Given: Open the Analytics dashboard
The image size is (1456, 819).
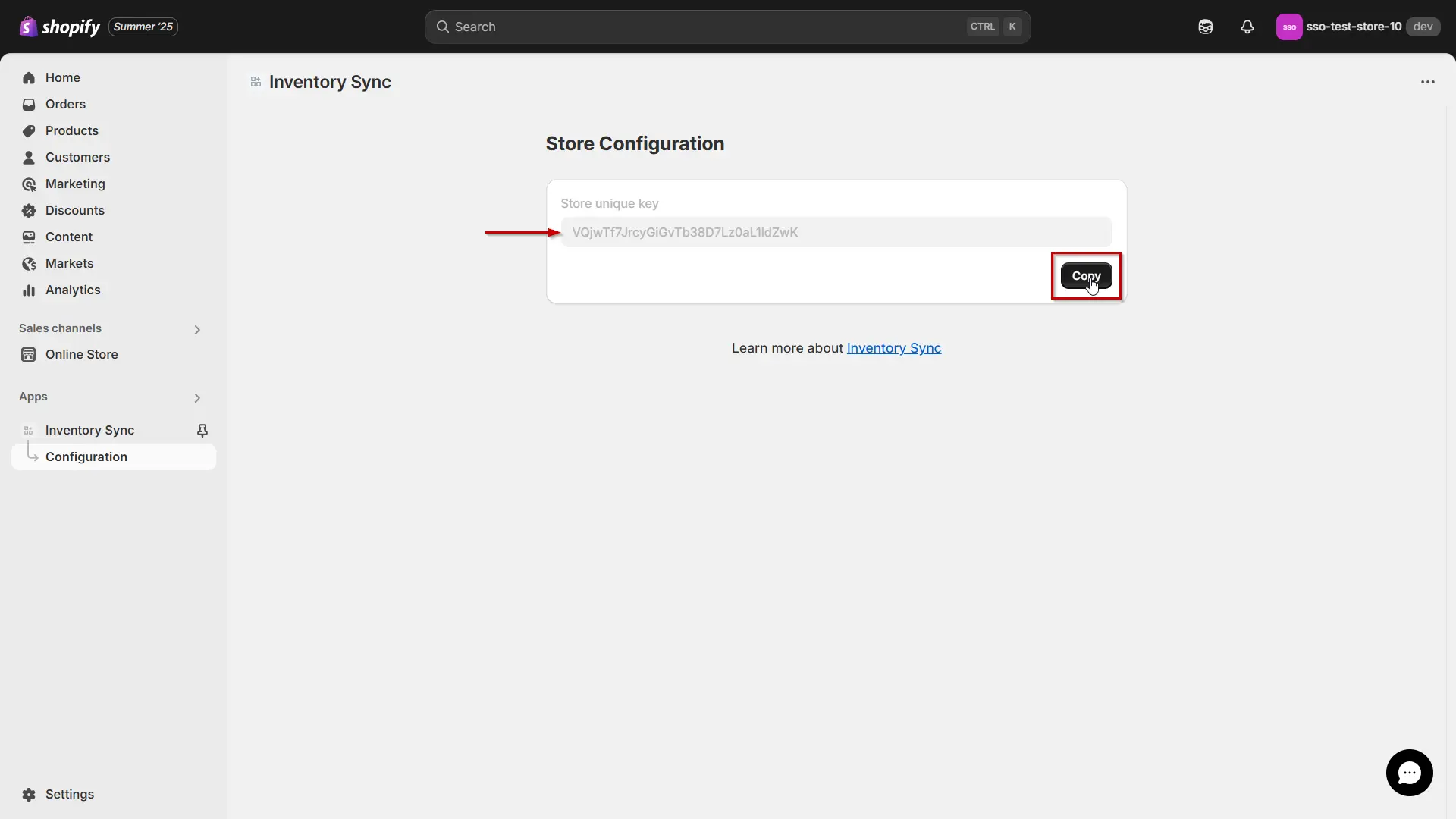Looking at the screenshot, I should (73, 290).
